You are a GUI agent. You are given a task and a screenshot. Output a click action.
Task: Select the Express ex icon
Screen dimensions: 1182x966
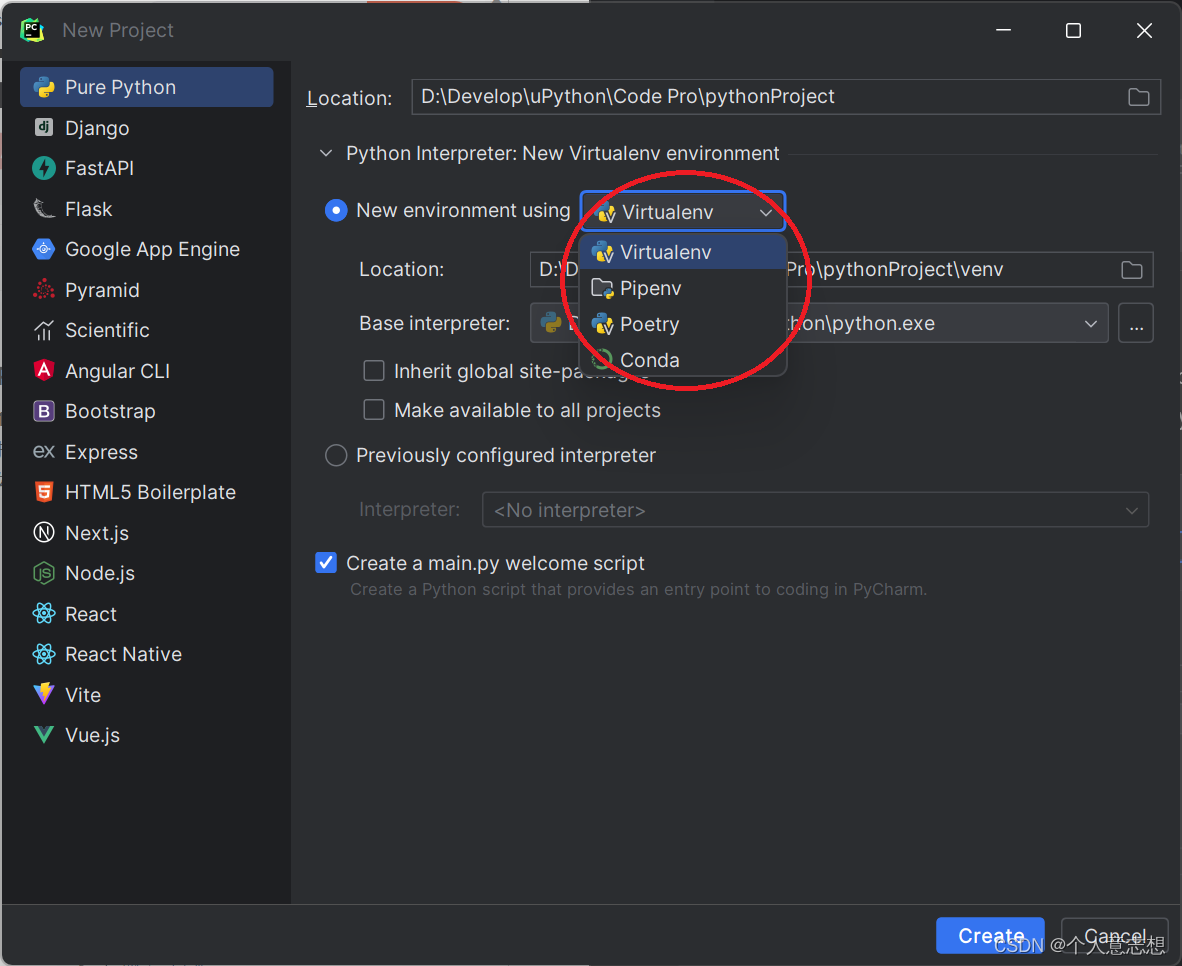pyautogui.click(x=44, y=452)
